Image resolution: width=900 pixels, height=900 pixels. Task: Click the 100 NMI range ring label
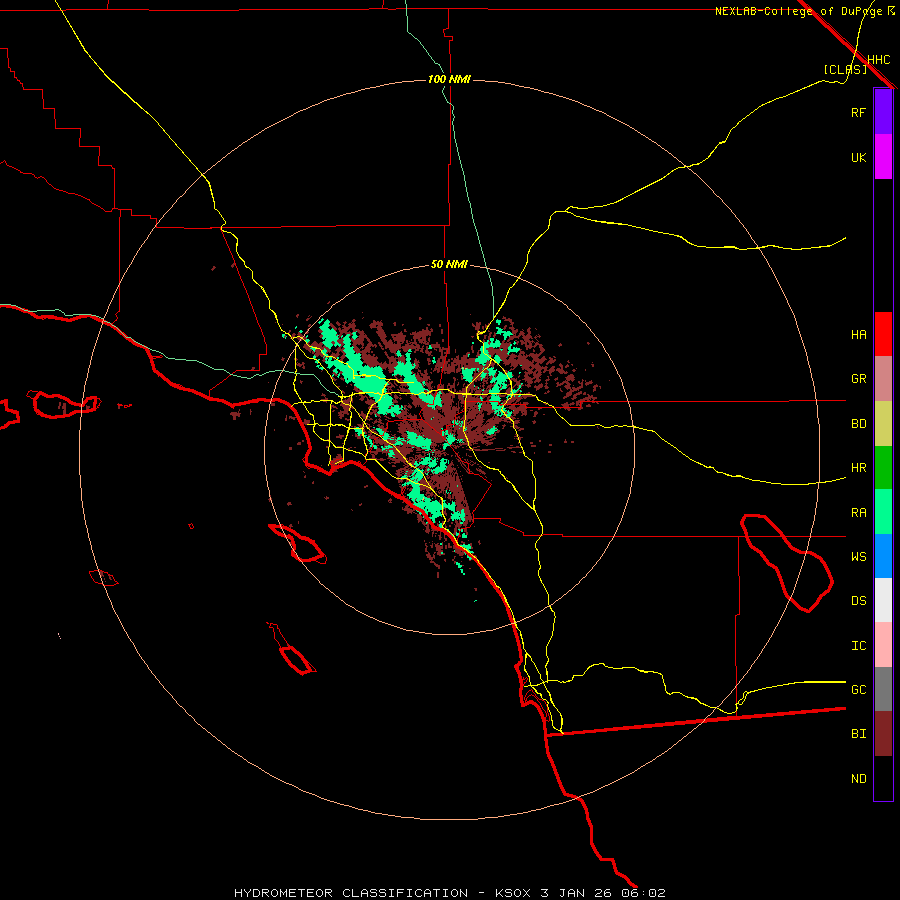click(x=449, y=79)
